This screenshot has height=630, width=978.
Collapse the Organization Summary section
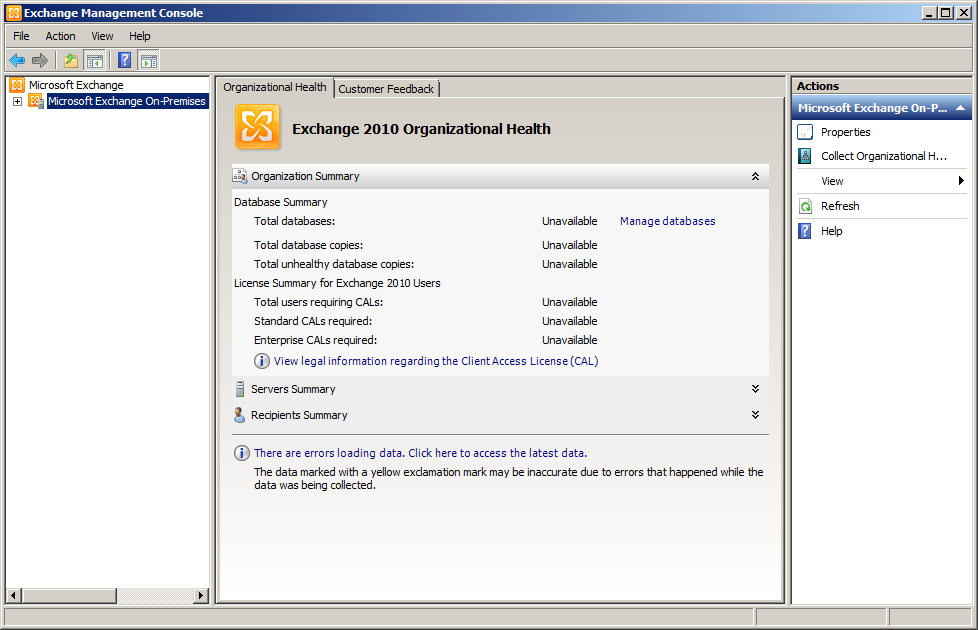[755, 176]
